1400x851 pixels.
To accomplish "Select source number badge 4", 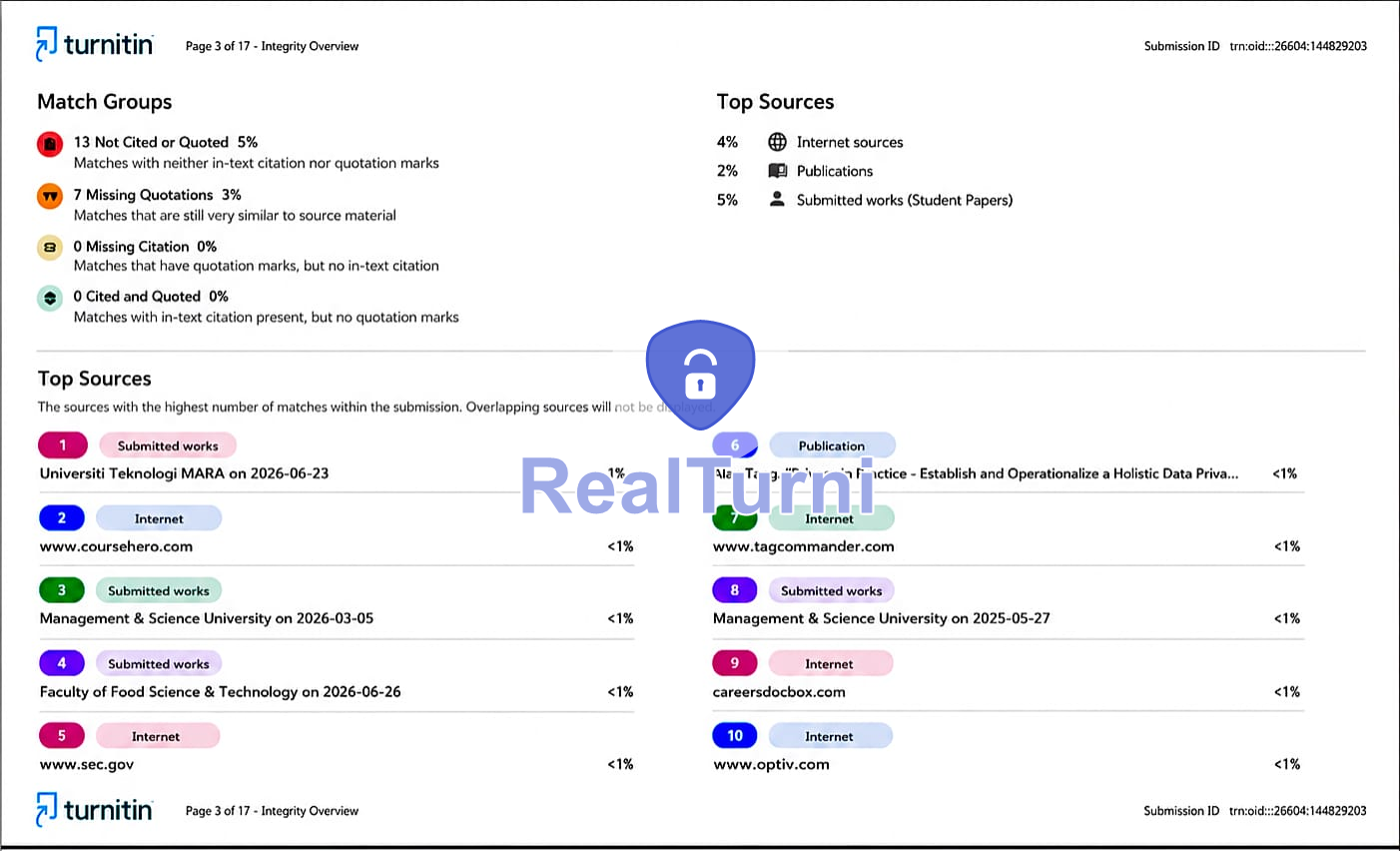I will (62, 663).
